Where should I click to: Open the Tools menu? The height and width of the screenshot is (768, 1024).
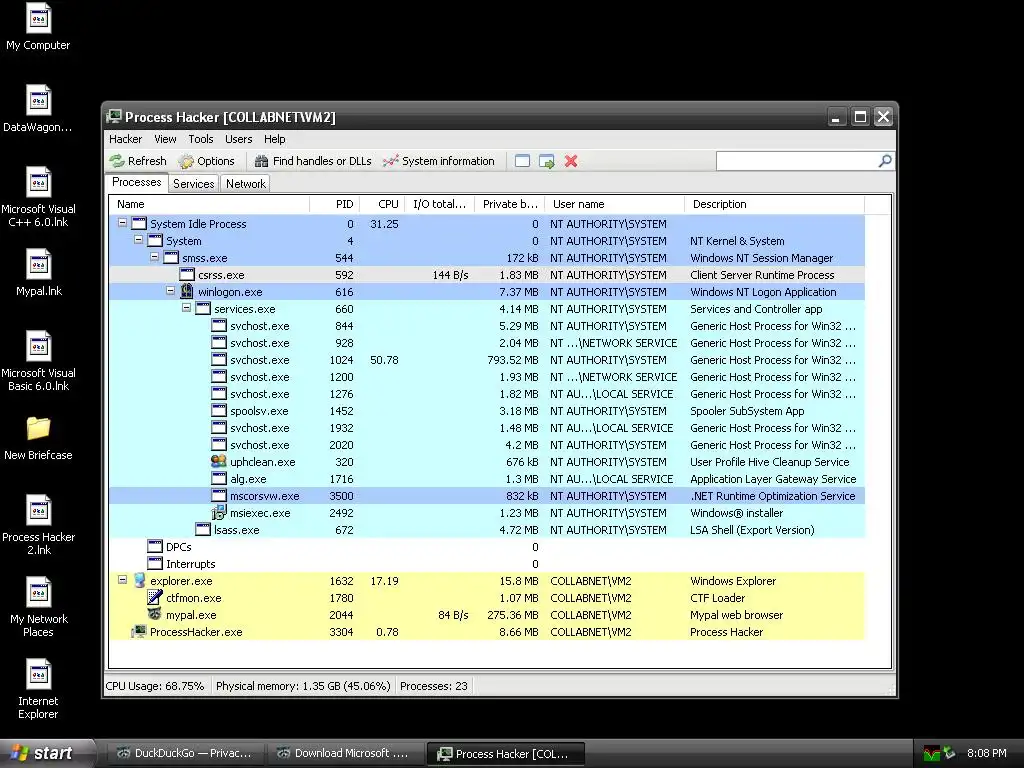200,139
